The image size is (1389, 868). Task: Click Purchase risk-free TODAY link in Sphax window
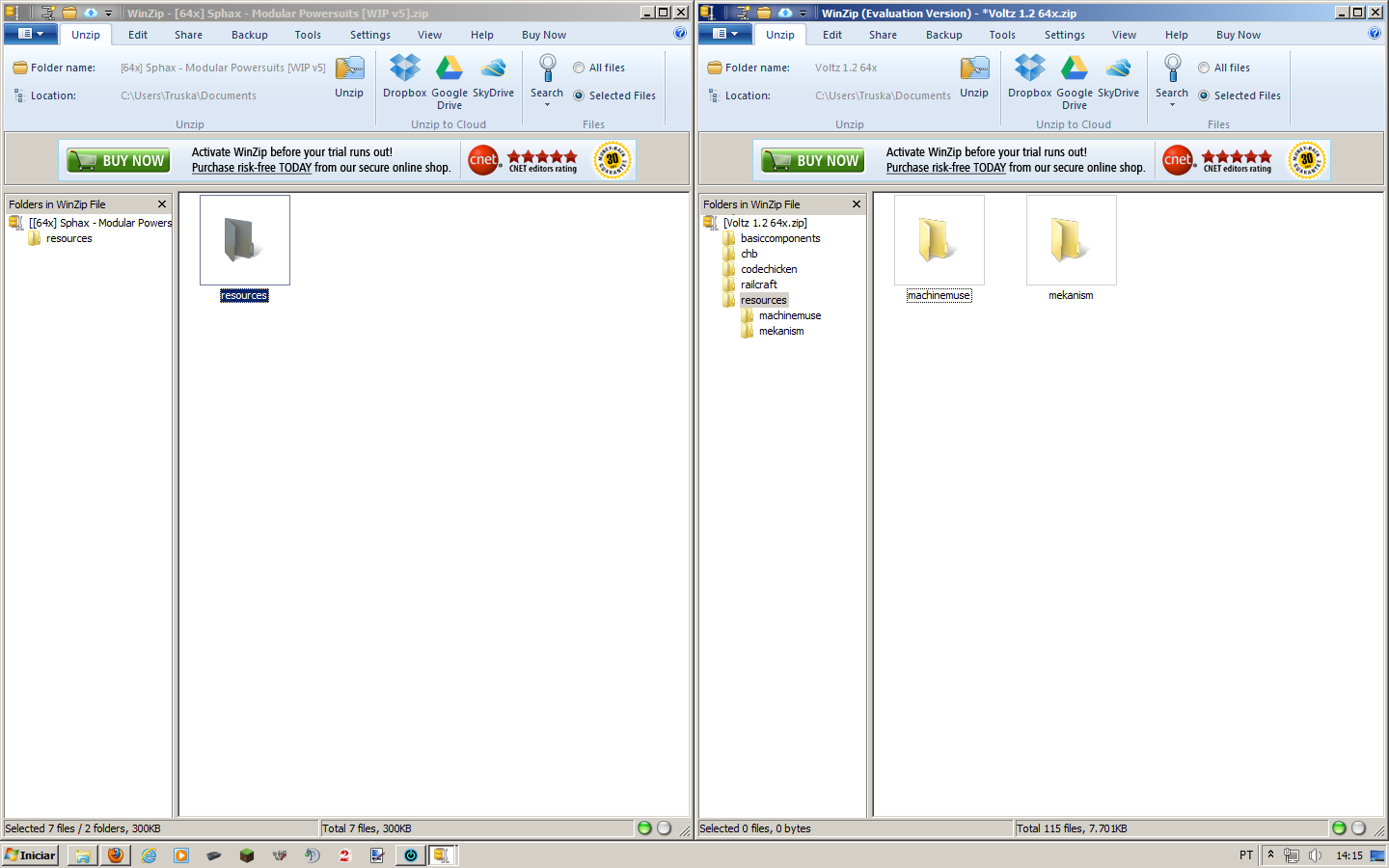pyautogui.click(x=252, y=168)
